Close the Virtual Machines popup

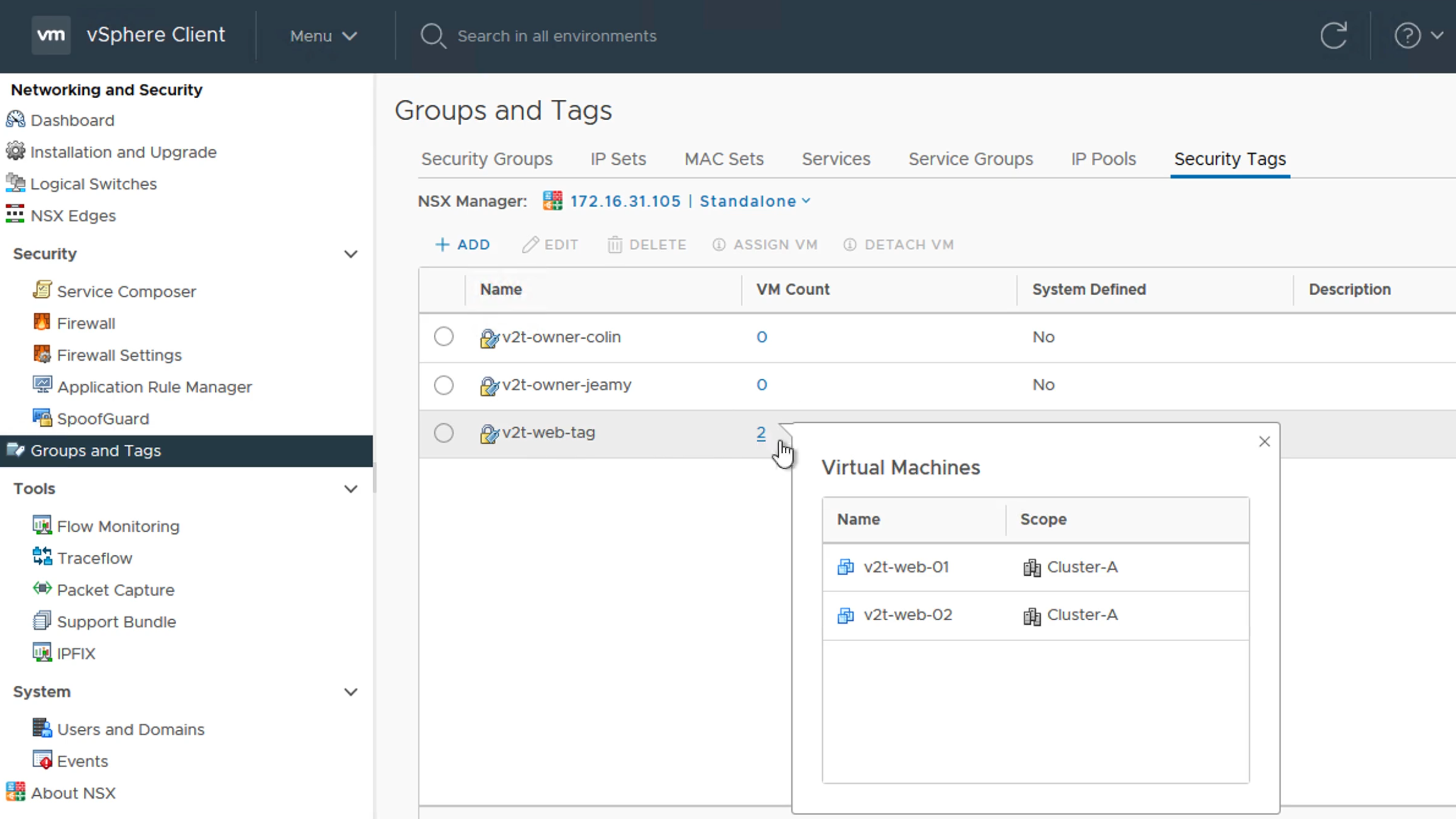point(1264,442)
